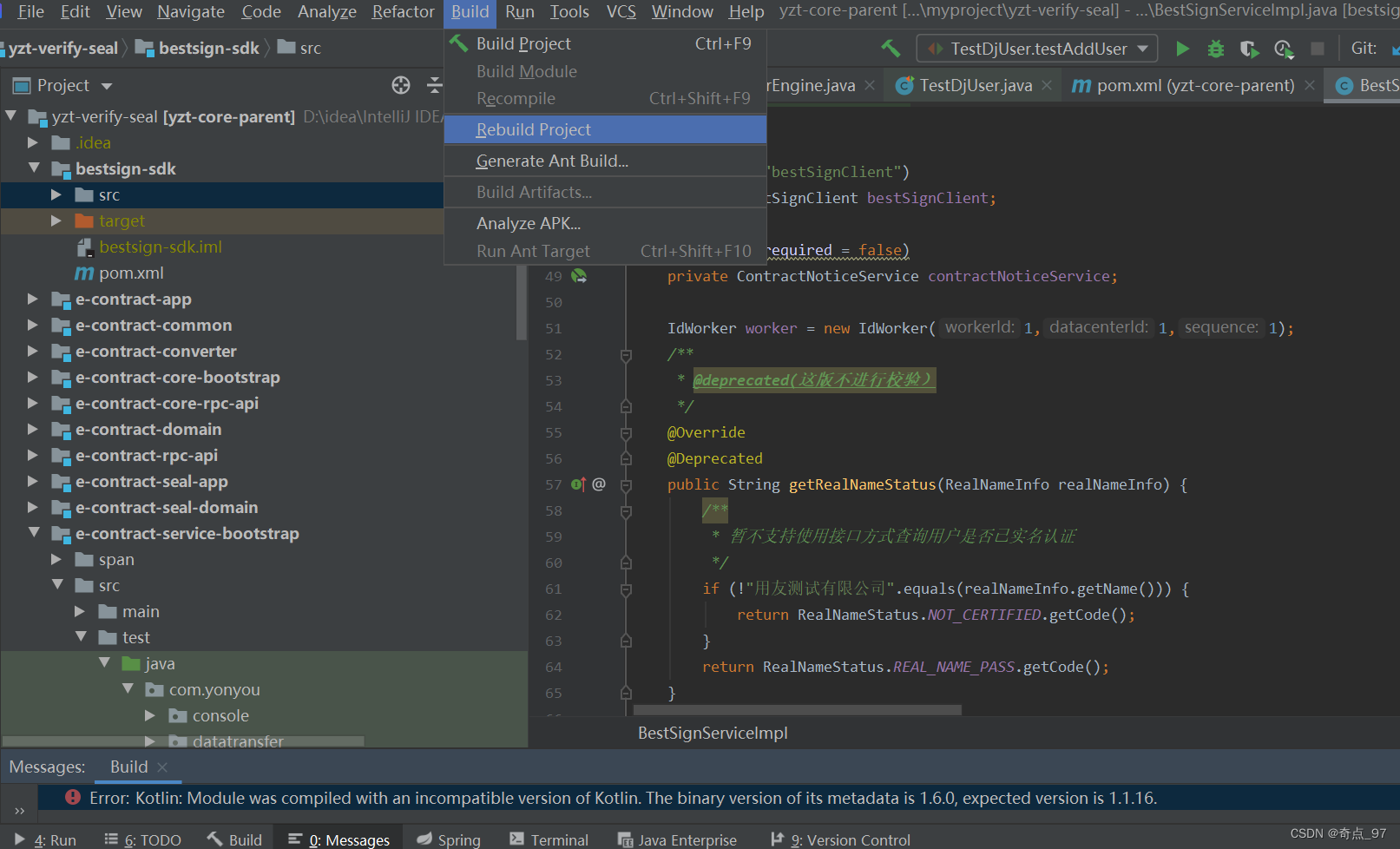1400x849 pixels.
Task: Open the Terminal tool window
Action: coord(549,839)
